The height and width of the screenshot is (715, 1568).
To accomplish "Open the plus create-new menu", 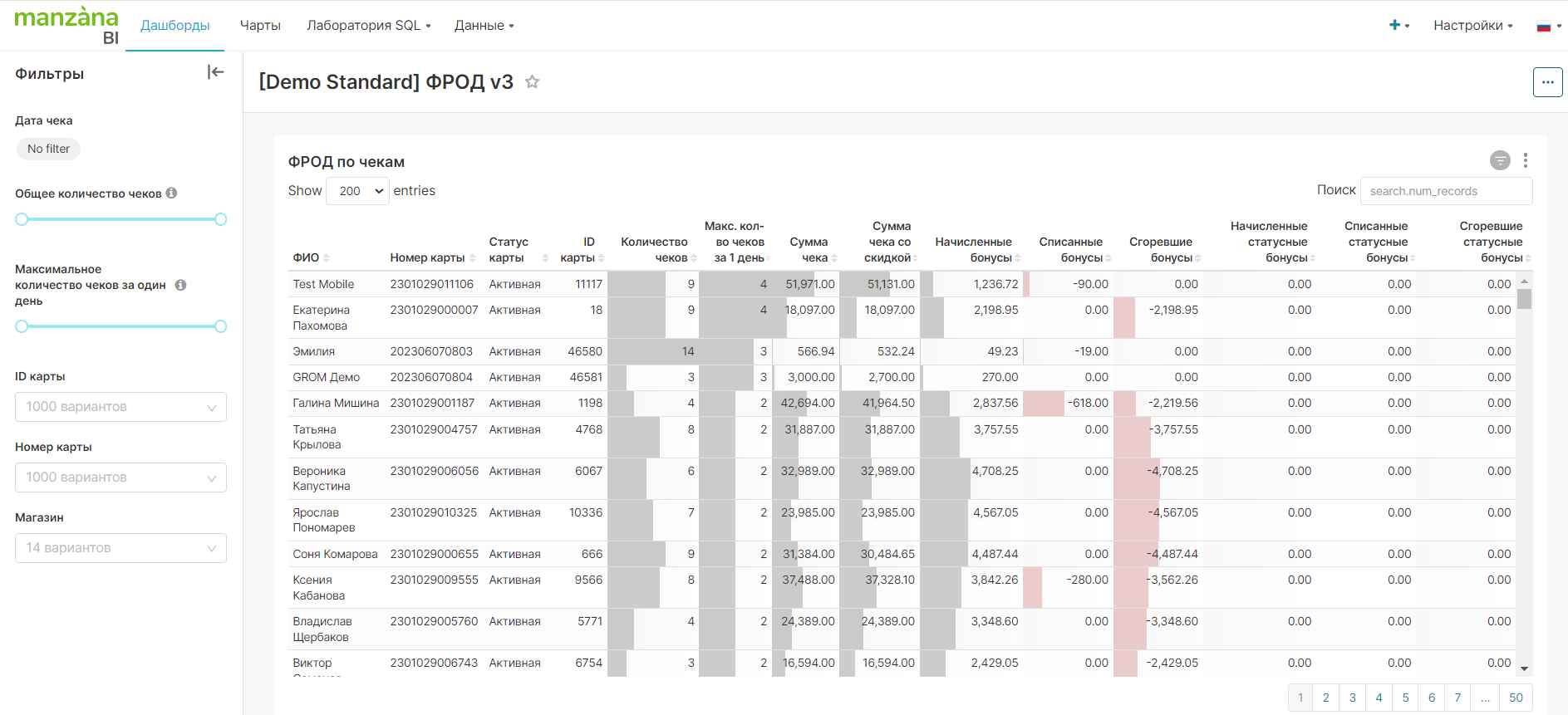I will [x=1398, y=25].
